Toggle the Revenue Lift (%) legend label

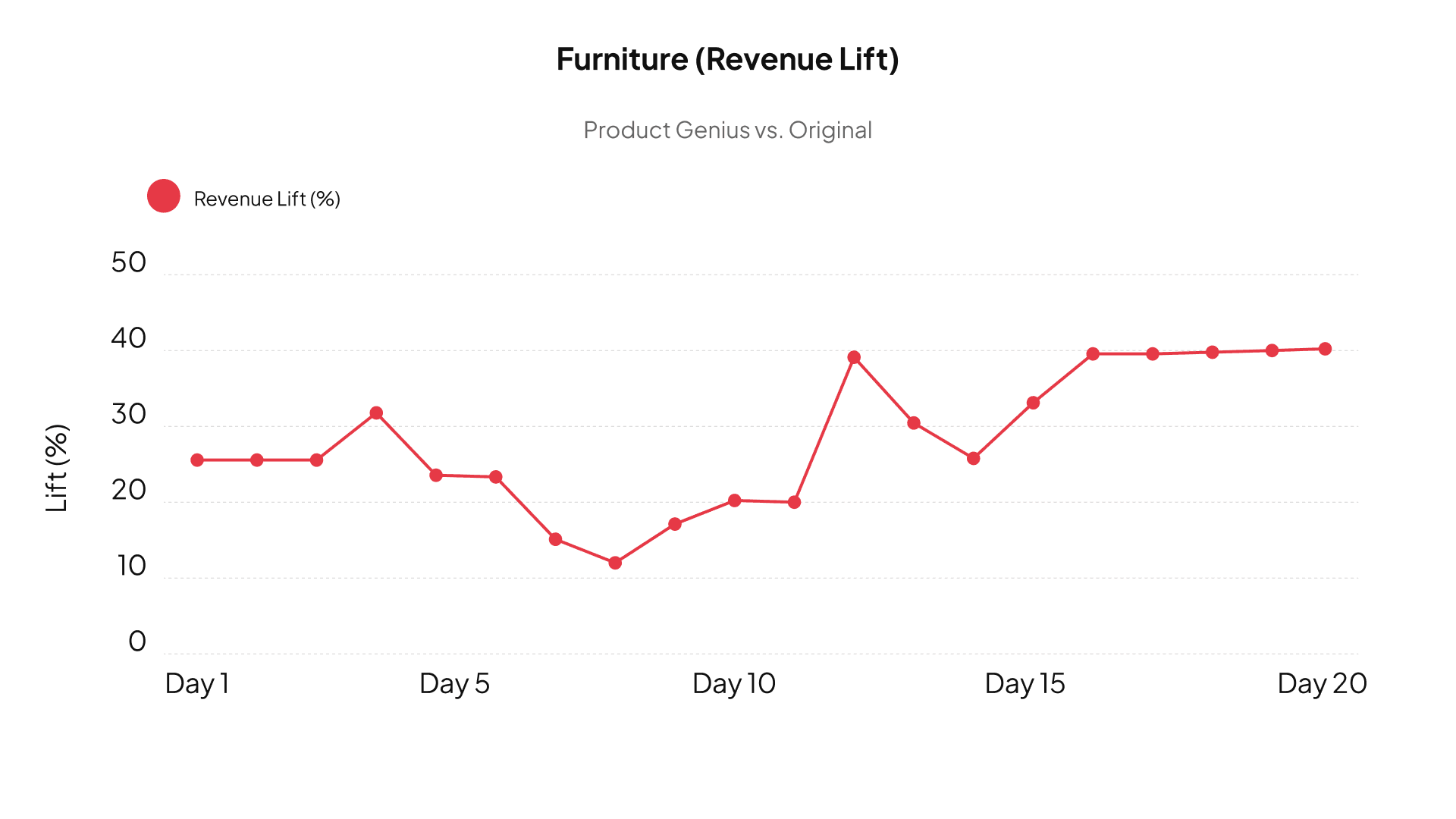click(x=267, y=199)
